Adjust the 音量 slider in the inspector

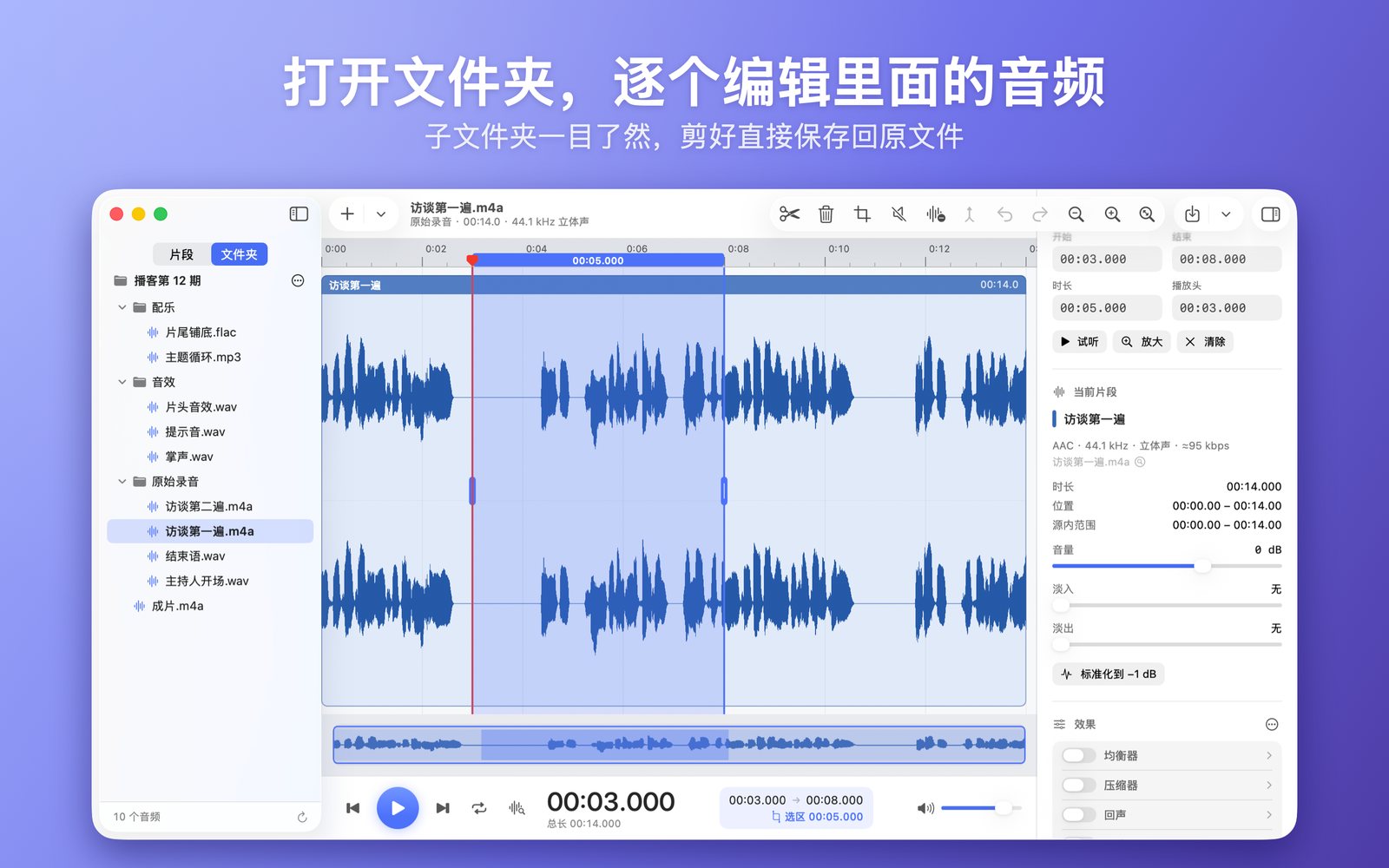(x=1167, y=566)
